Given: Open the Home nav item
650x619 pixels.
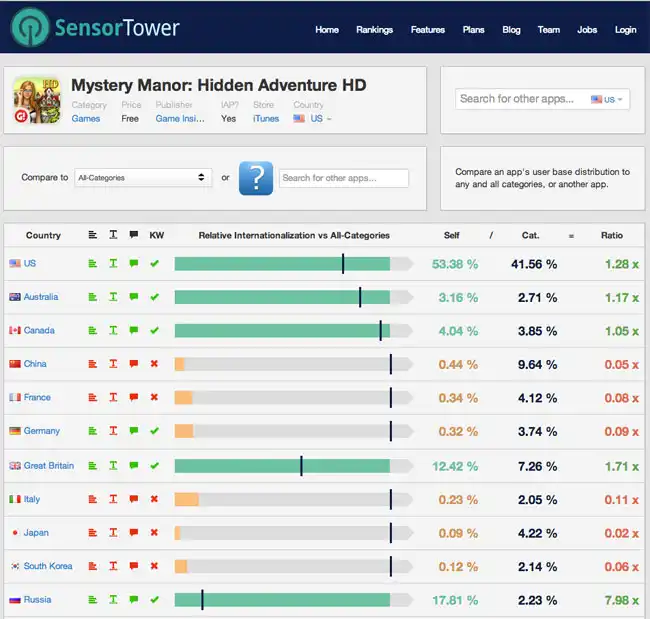Looking at the screenshot, I should tap(327, 30).
